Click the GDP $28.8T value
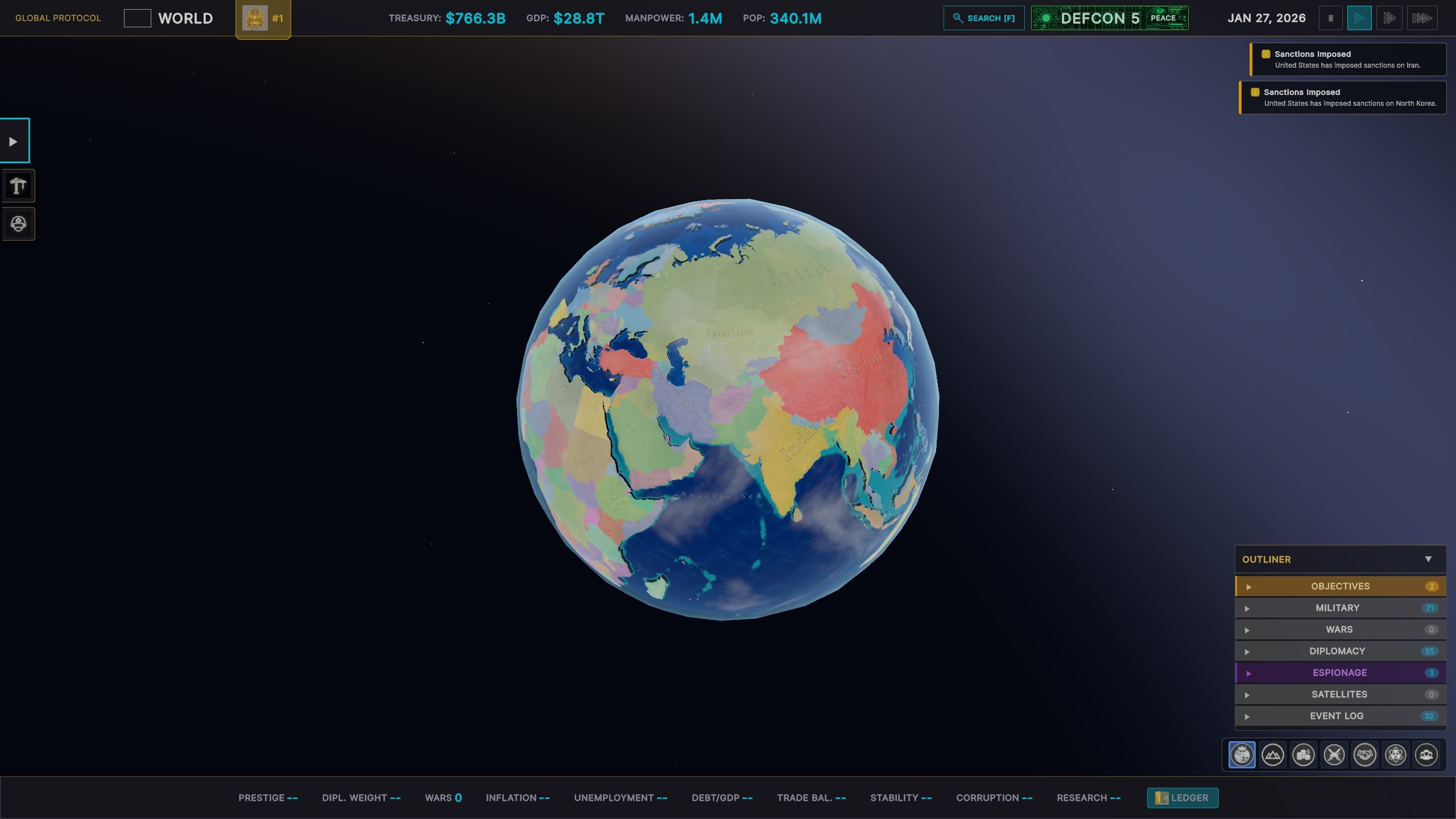 pos(579,18)
